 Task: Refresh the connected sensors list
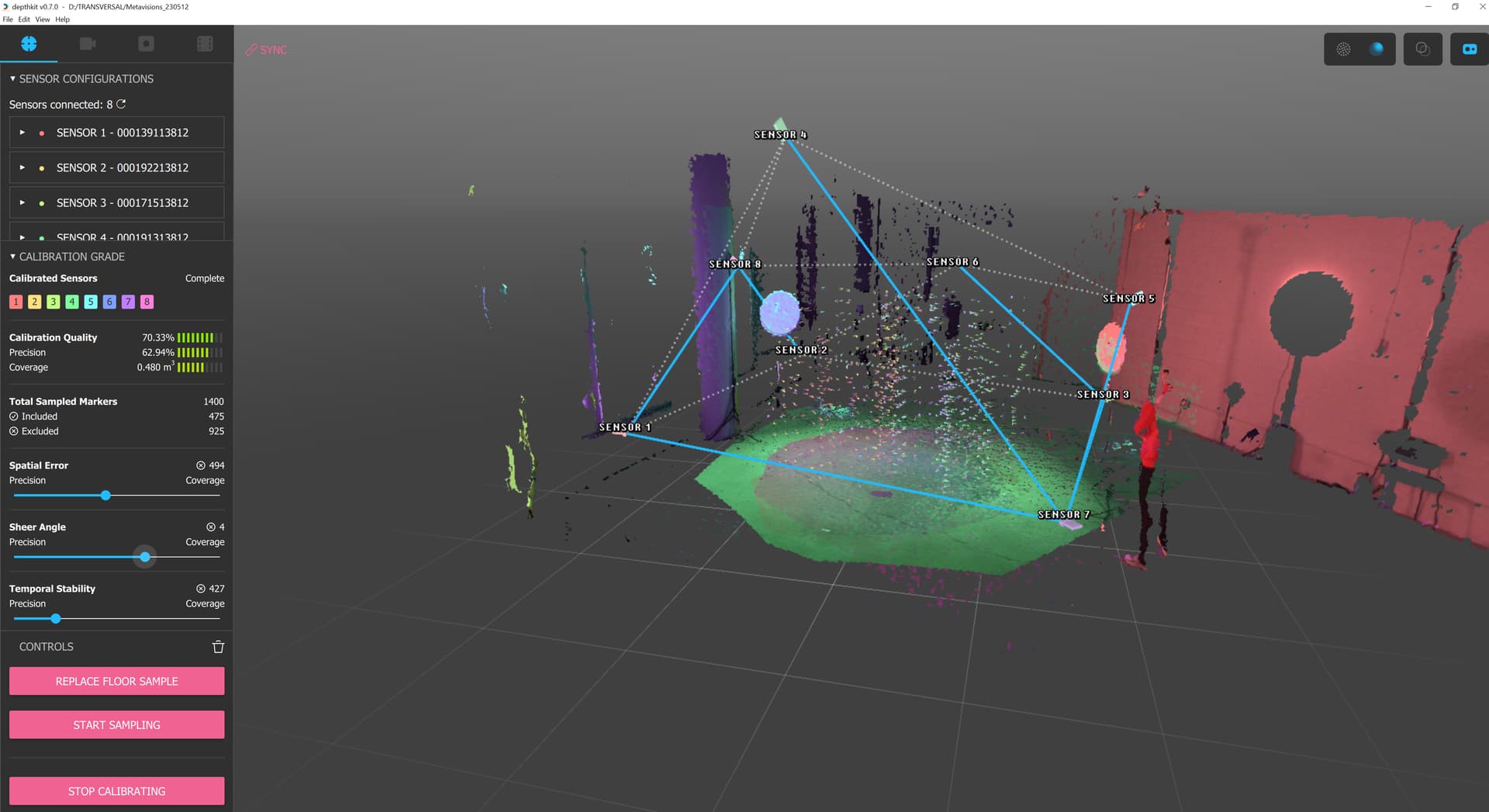coord(121,104)
